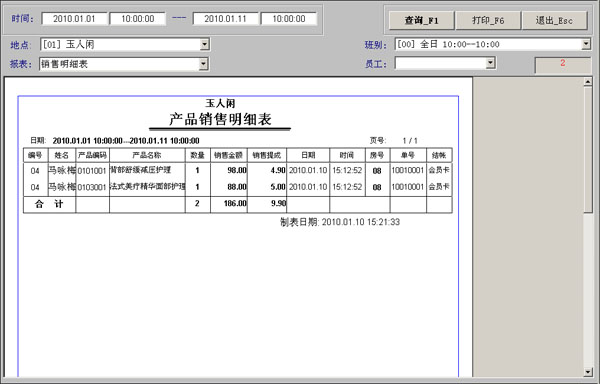Click the scrollbar down arrow of report preview
This screenshot has width=600, height=384.
pyautogui.click(x=588, y=371)
